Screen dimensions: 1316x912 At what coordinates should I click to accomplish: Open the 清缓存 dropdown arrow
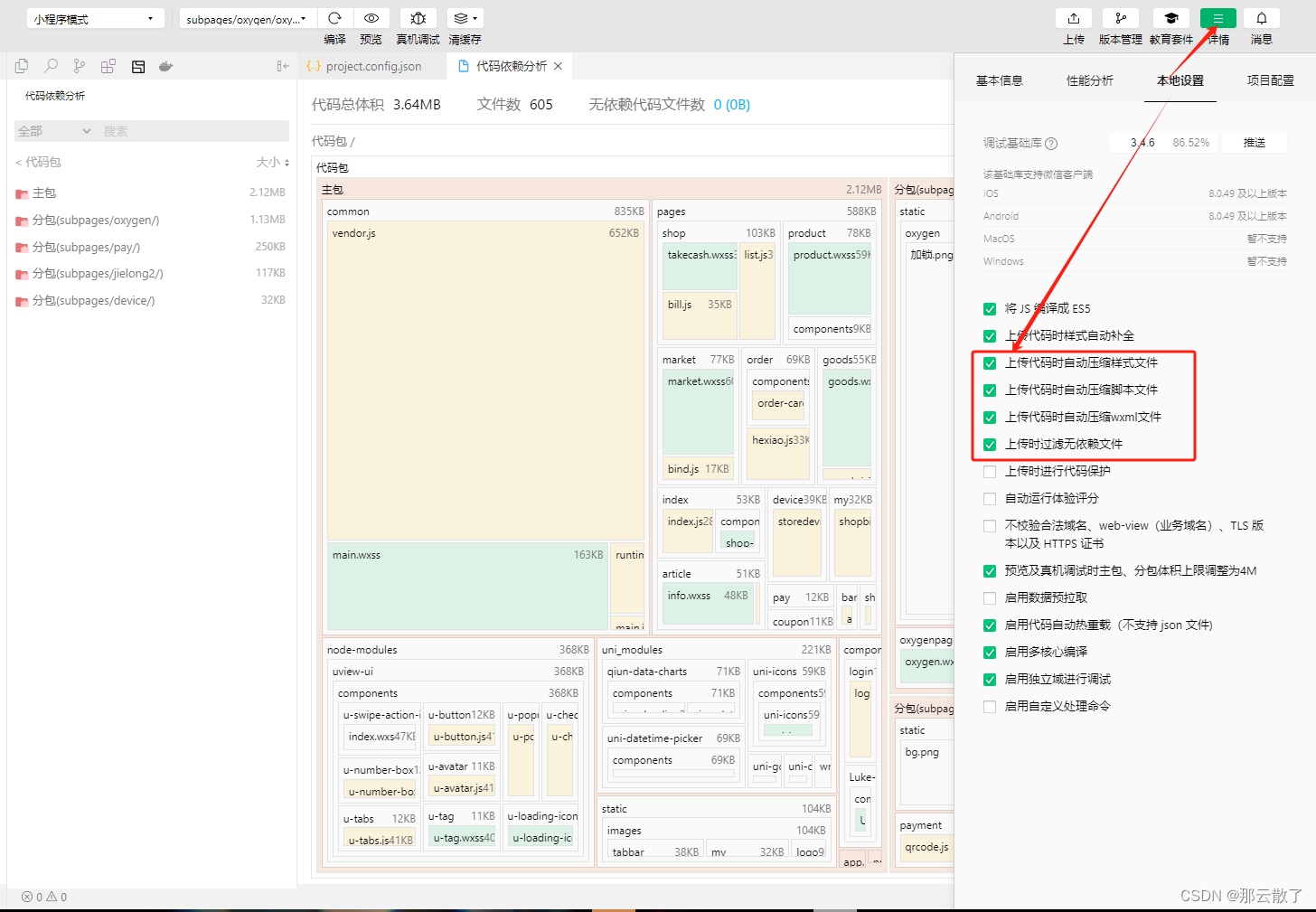point(475,18)
